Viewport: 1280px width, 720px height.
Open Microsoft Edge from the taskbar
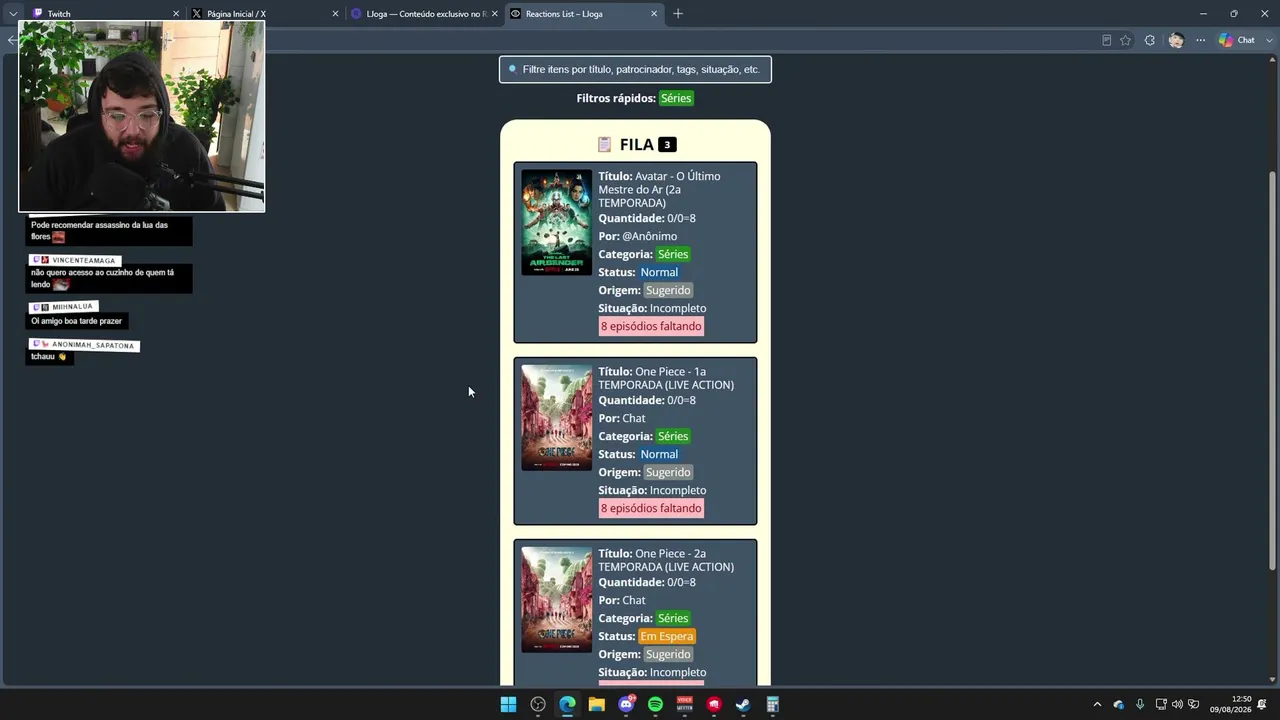567,704
